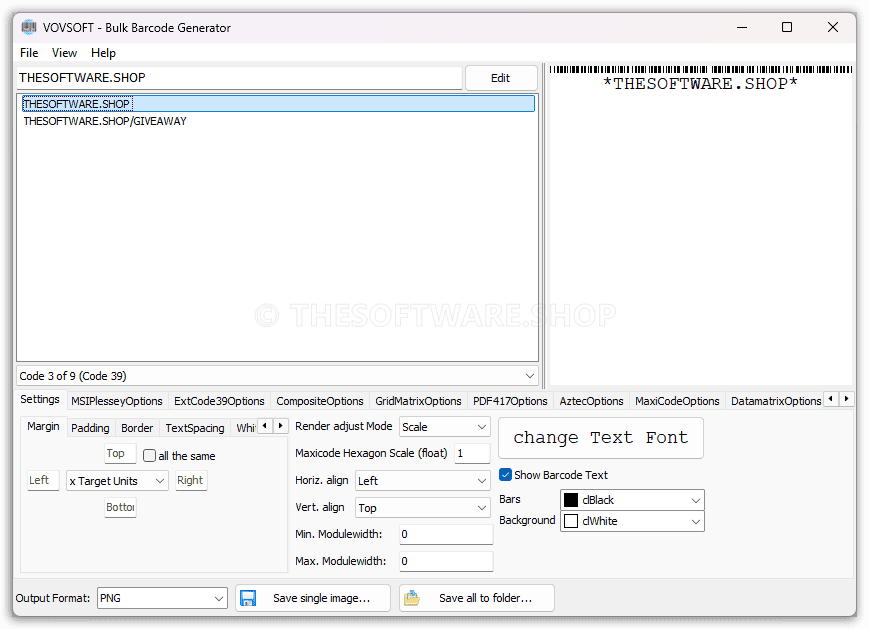869x629 pixels.
Task: Click the barcode text input field
Action: click(x=239, y=78)
